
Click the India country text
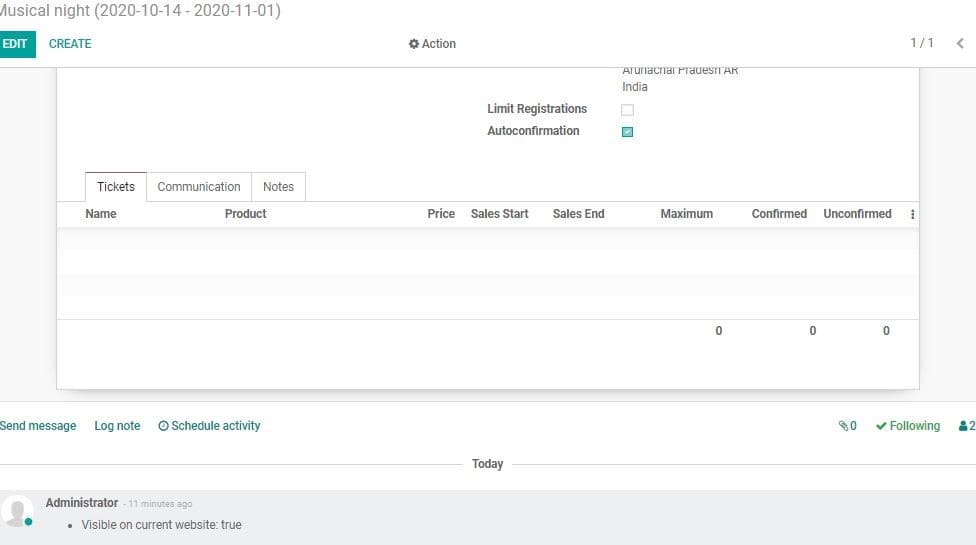pos(635,87)
